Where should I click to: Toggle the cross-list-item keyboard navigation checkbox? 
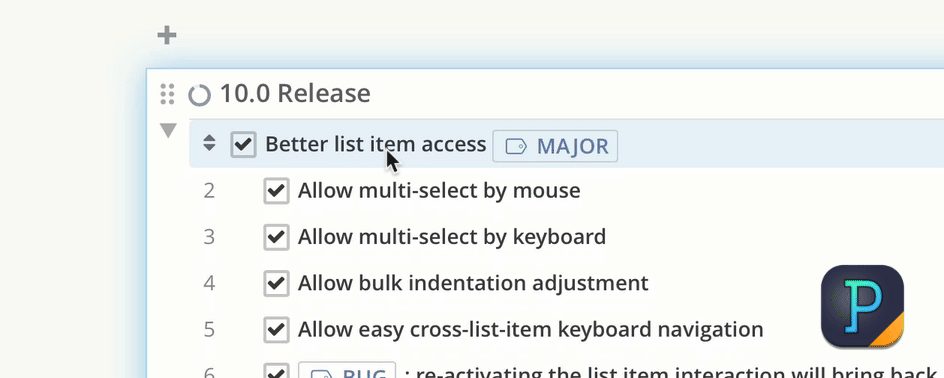276,329
